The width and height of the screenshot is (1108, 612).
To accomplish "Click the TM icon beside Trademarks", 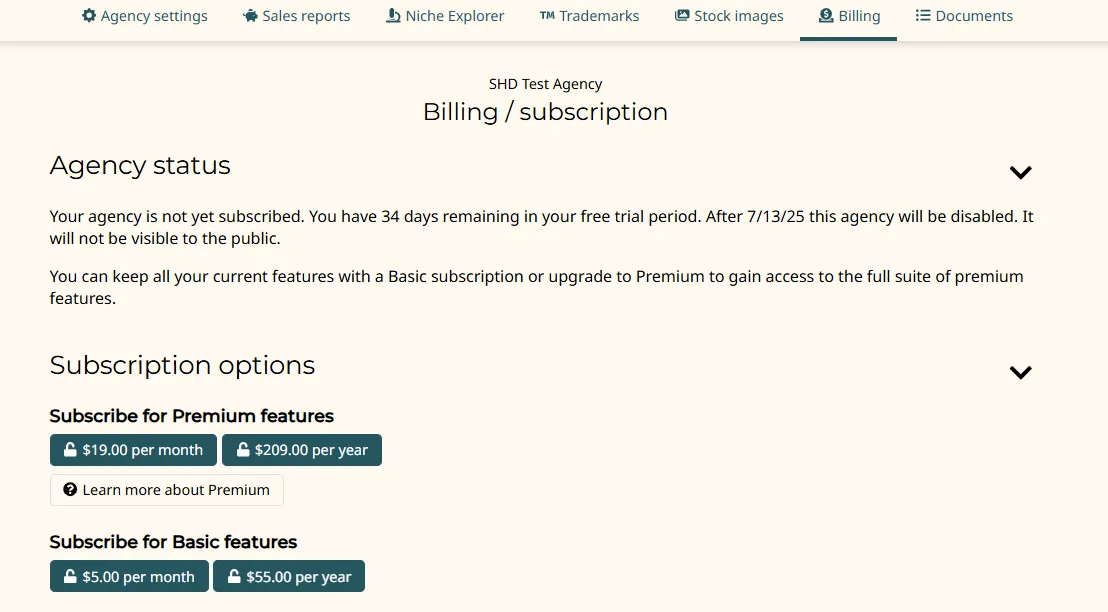I will [x=547, y=16].
